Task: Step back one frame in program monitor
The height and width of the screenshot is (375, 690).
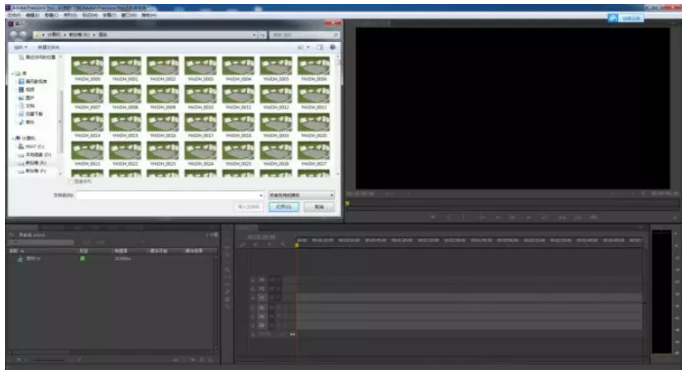Action: pyautogui.click(x=498, y=217)
